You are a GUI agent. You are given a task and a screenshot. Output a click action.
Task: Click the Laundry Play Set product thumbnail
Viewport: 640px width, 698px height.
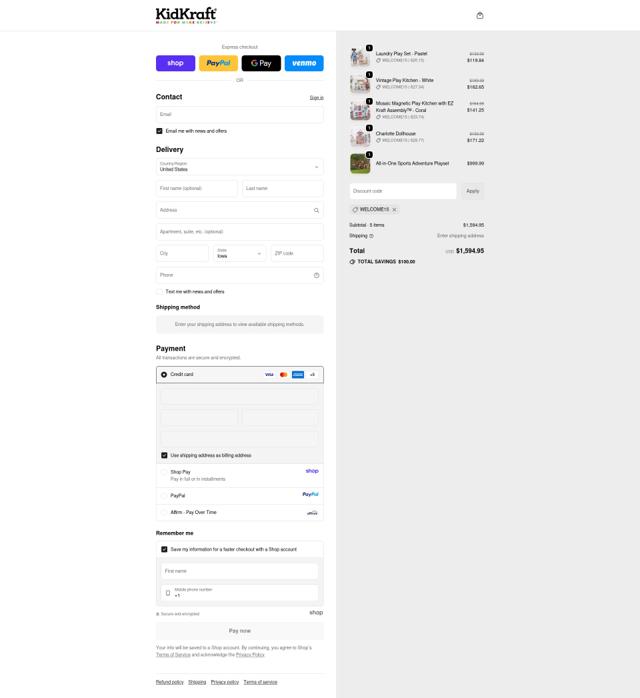[x=360, y=57]
